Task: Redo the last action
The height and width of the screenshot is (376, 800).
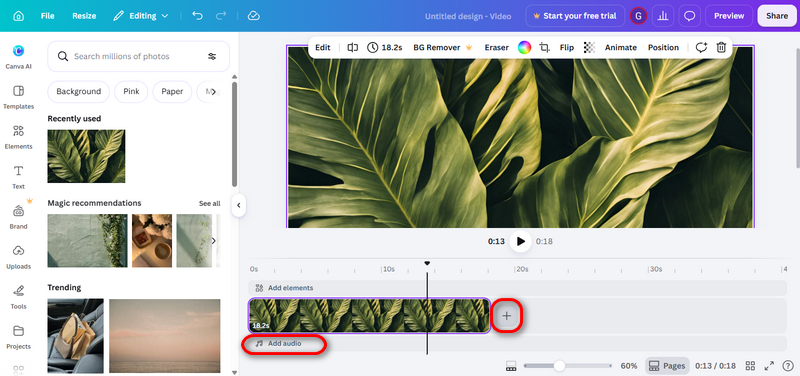Action: click(221, 16)
